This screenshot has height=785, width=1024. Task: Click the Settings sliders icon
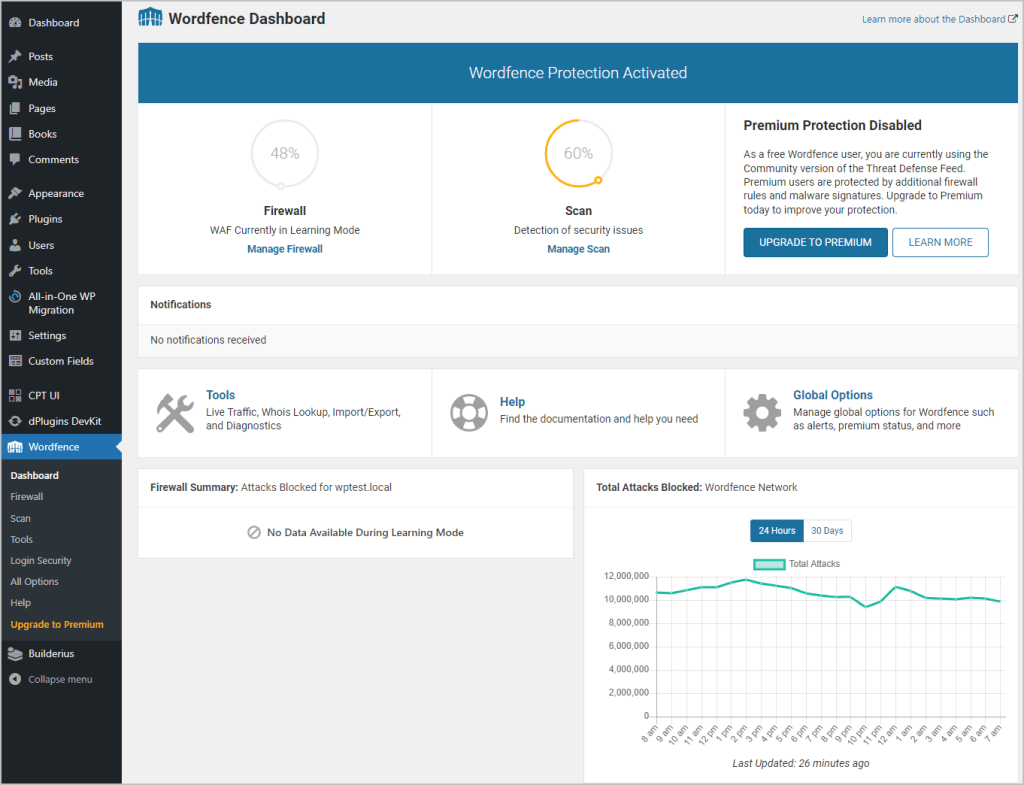15,335
